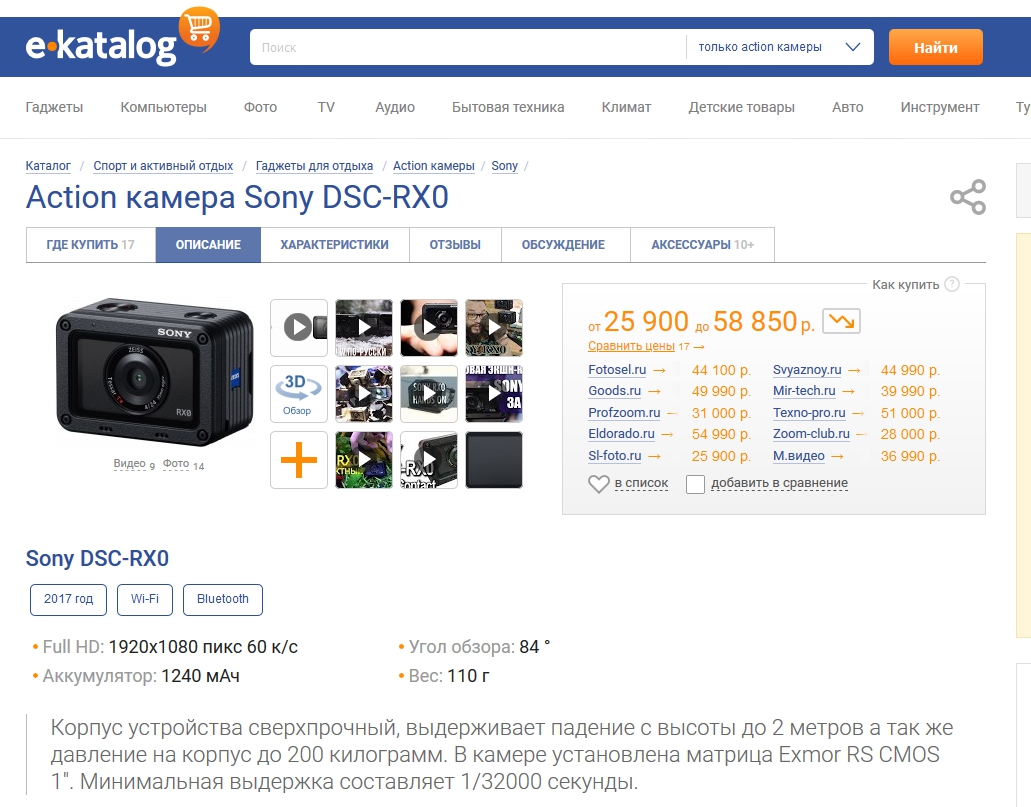The image size is (1031, 807).
Task: Click the question mark next to Как купить
Action: (952, 284)
